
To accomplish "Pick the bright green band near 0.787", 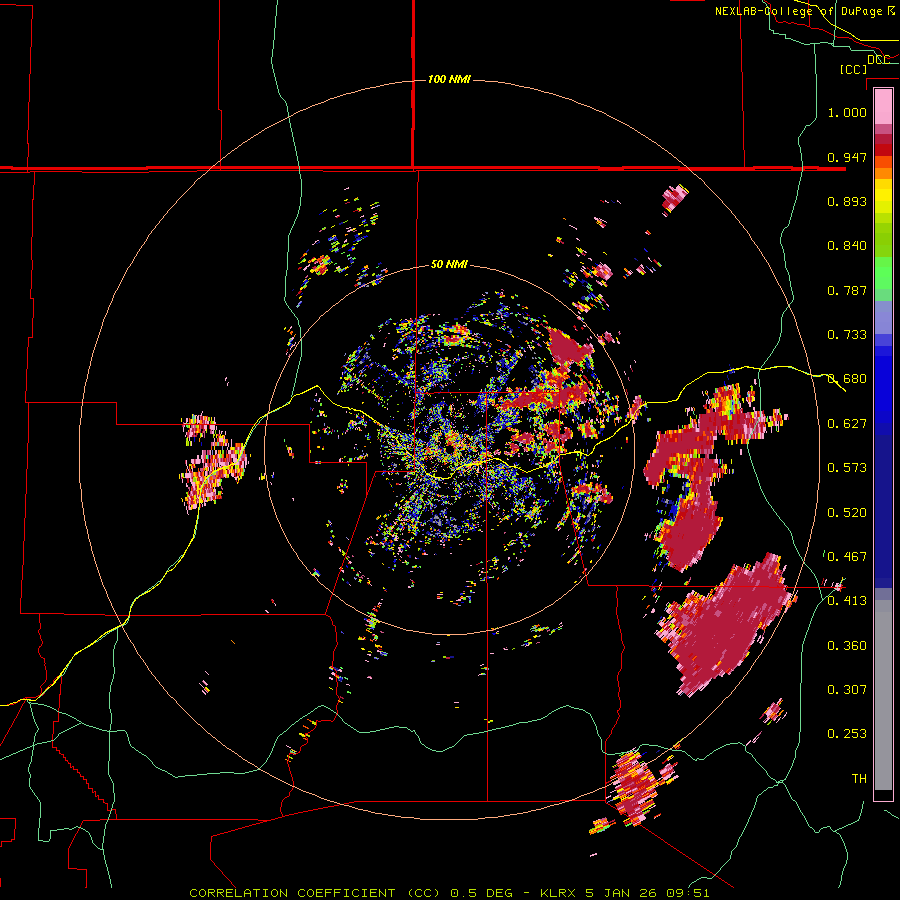I will (883, 278).
